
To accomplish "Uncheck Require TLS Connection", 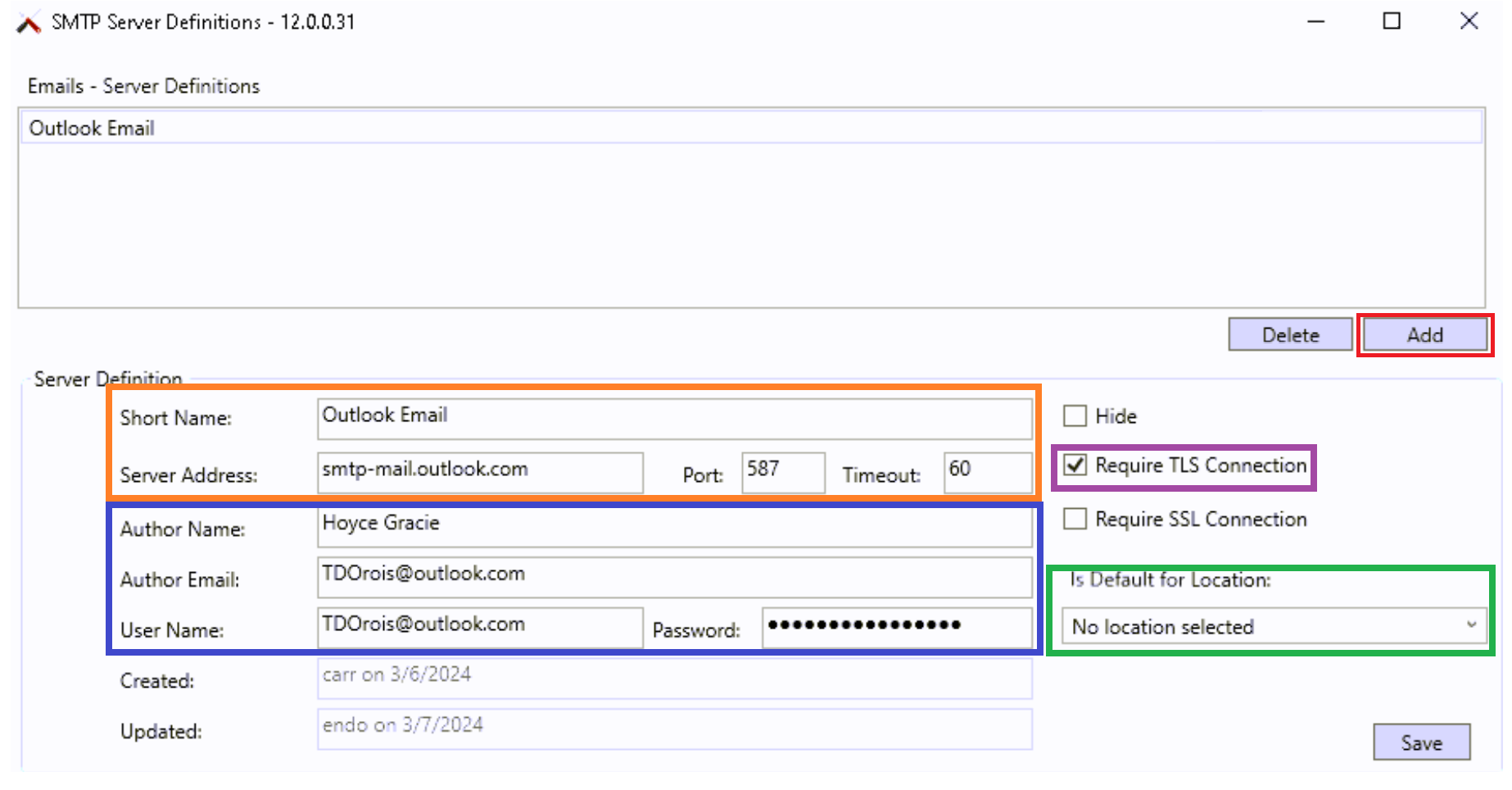I will (1075, 465).
